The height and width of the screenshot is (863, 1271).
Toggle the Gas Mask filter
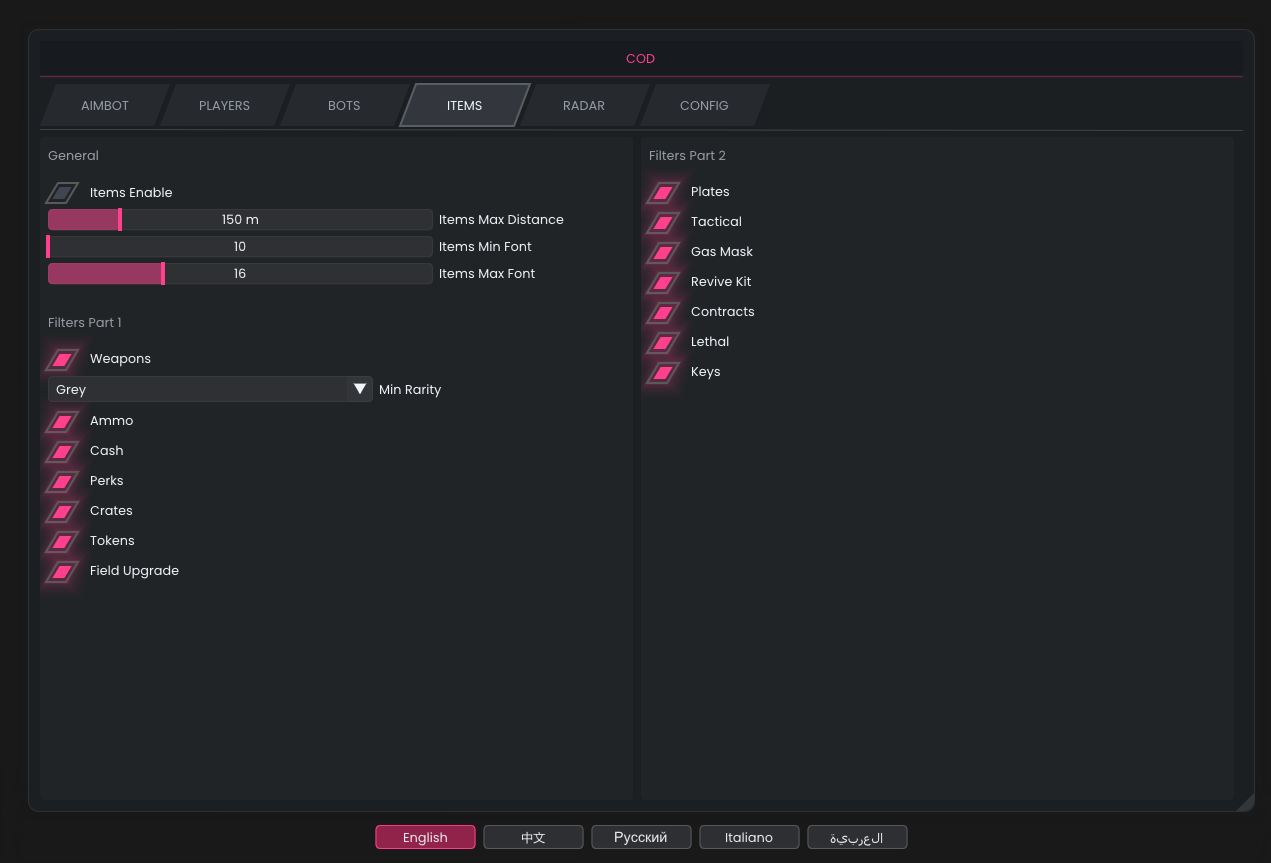663,252
